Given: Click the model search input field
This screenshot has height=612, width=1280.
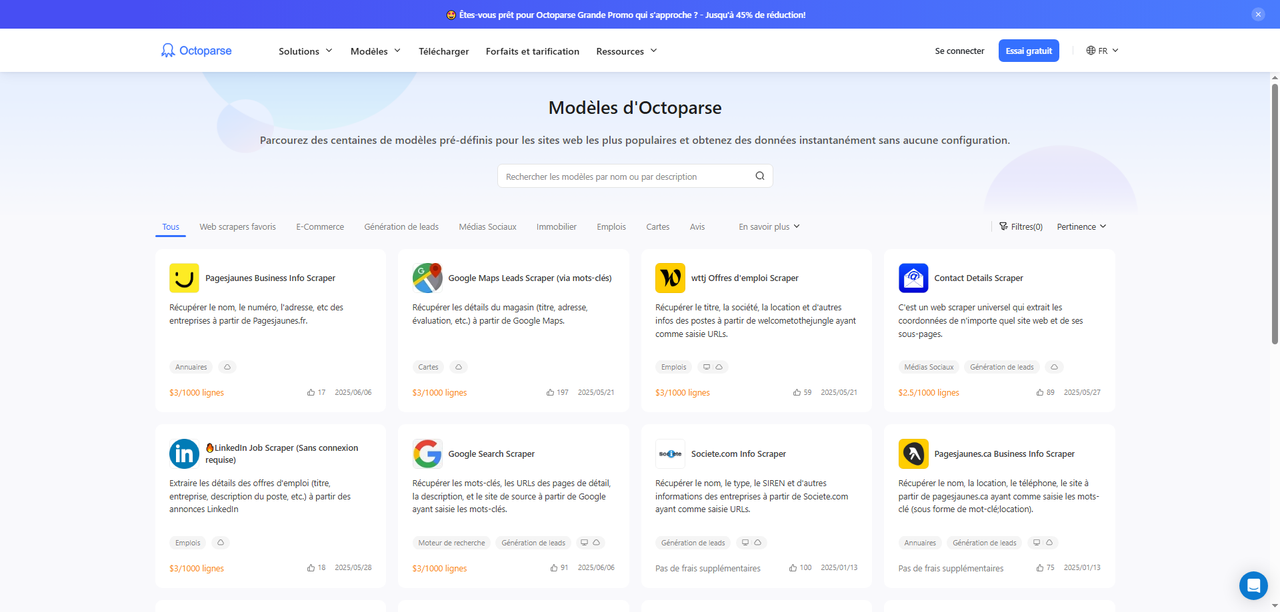Looking at the screenshot, I should 635,176.
